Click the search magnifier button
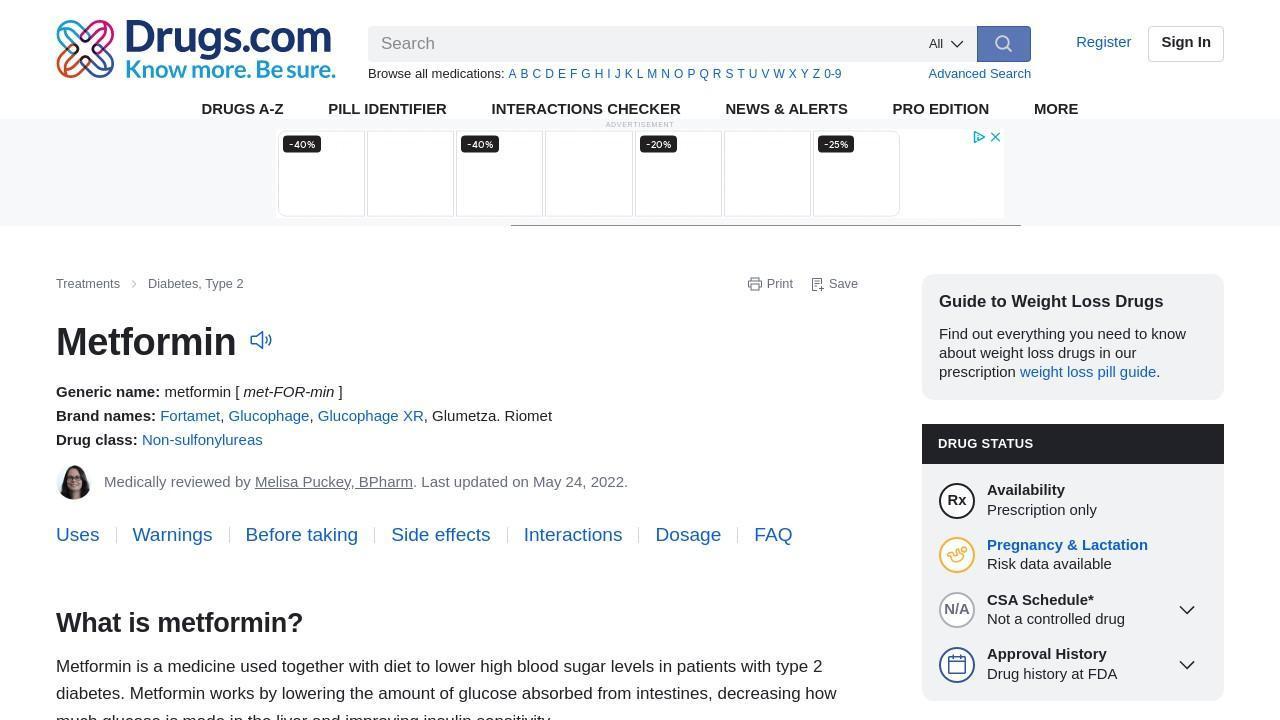This screenshot has height=720, width=1280. [1003, 44]
